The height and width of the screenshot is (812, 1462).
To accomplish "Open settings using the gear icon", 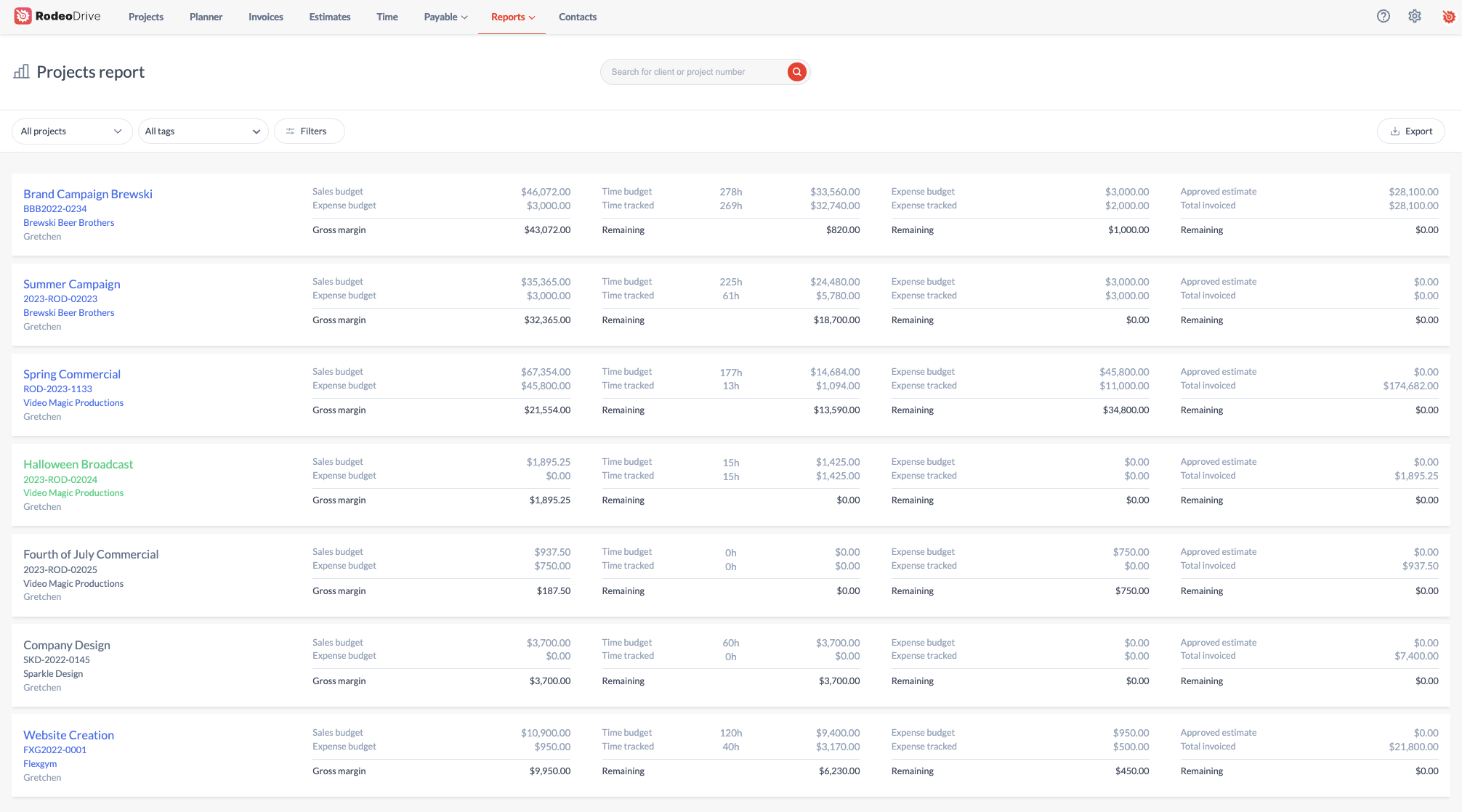I will [1415, 15].
